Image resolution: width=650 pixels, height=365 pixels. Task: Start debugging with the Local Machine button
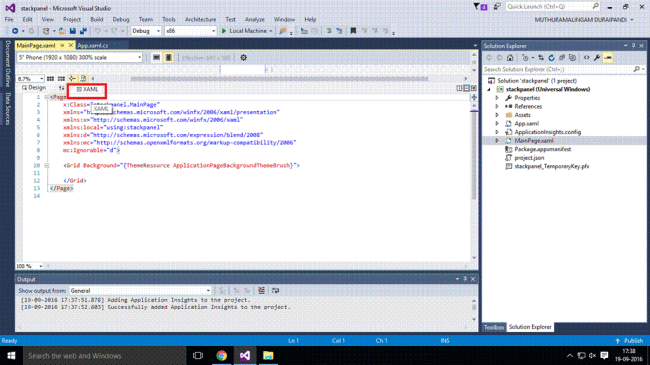pos(244,31)
